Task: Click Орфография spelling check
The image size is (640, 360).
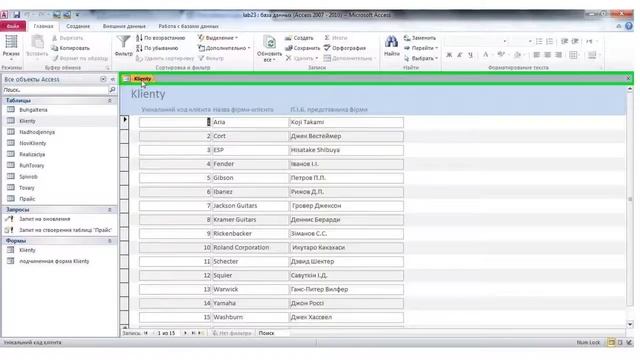Action: 345,48
